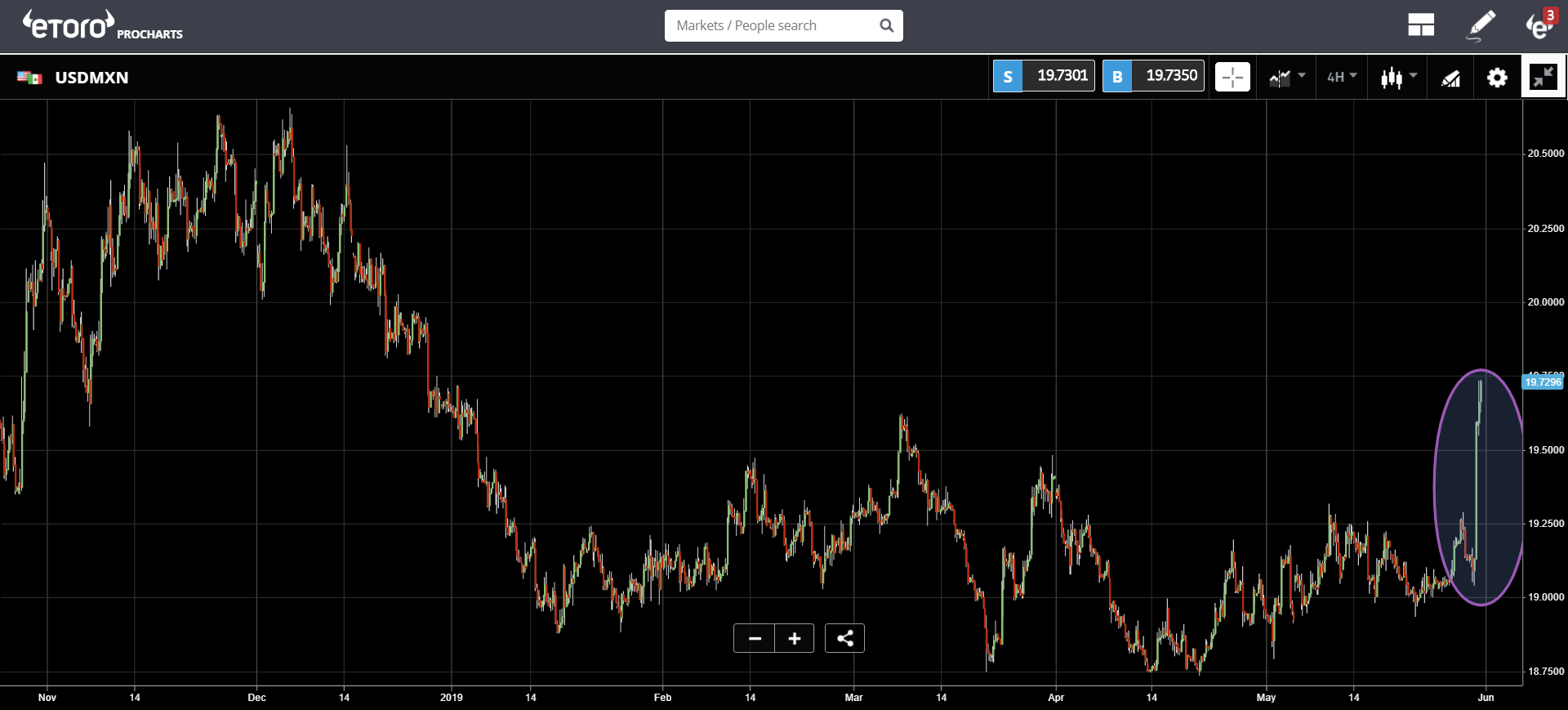The width and height of the screenshot is (1568, 710).
Task: Collapse the fullscreen chart view
Action: [1543, 77]
